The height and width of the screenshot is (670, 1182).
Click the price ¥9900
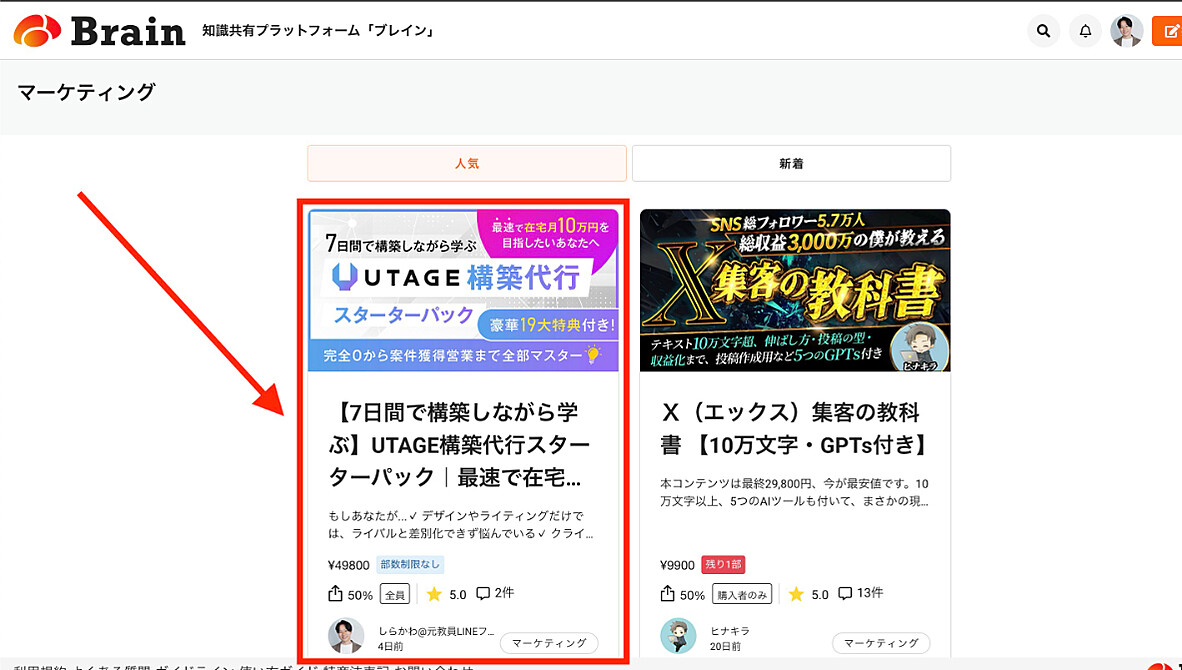677,565
